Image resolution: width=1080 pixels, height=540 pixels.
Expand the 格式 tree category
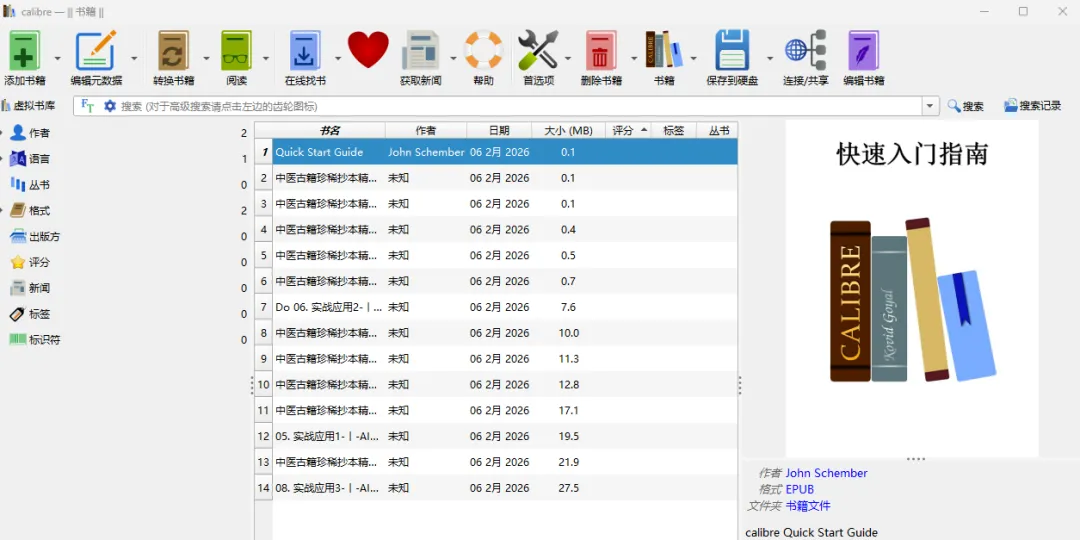point(3,211)
